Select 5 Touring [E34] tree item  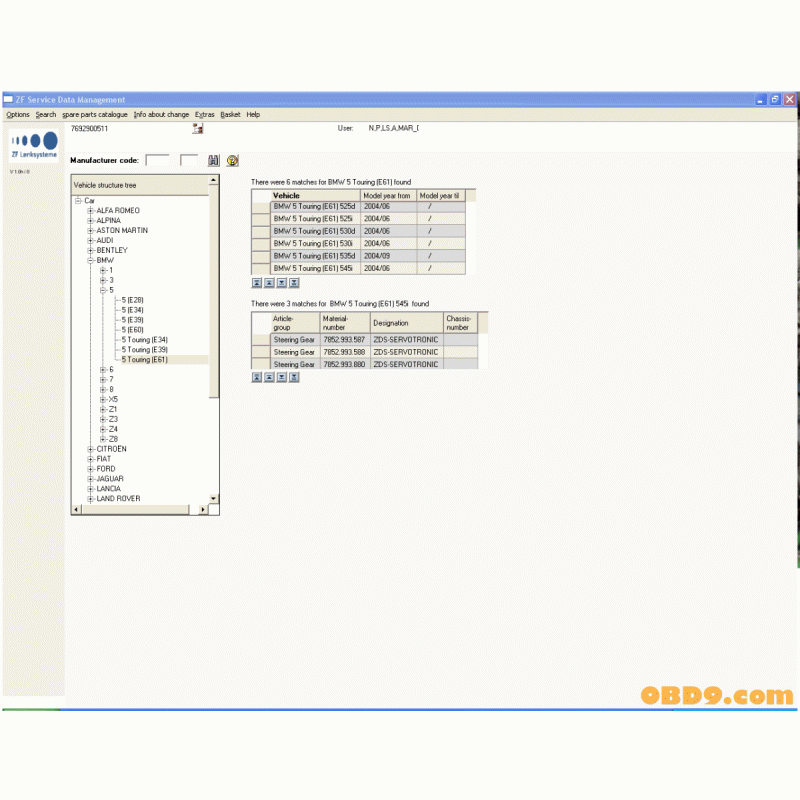[x=145, y=340]
